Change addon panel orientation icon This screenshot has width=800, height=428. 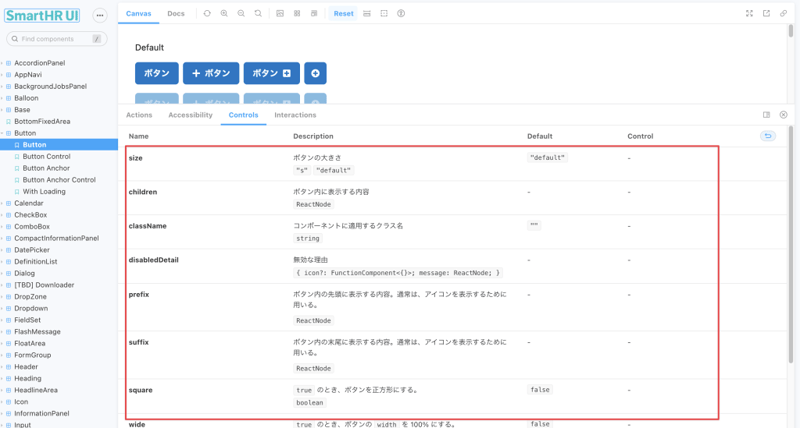(x=766, y=115)
